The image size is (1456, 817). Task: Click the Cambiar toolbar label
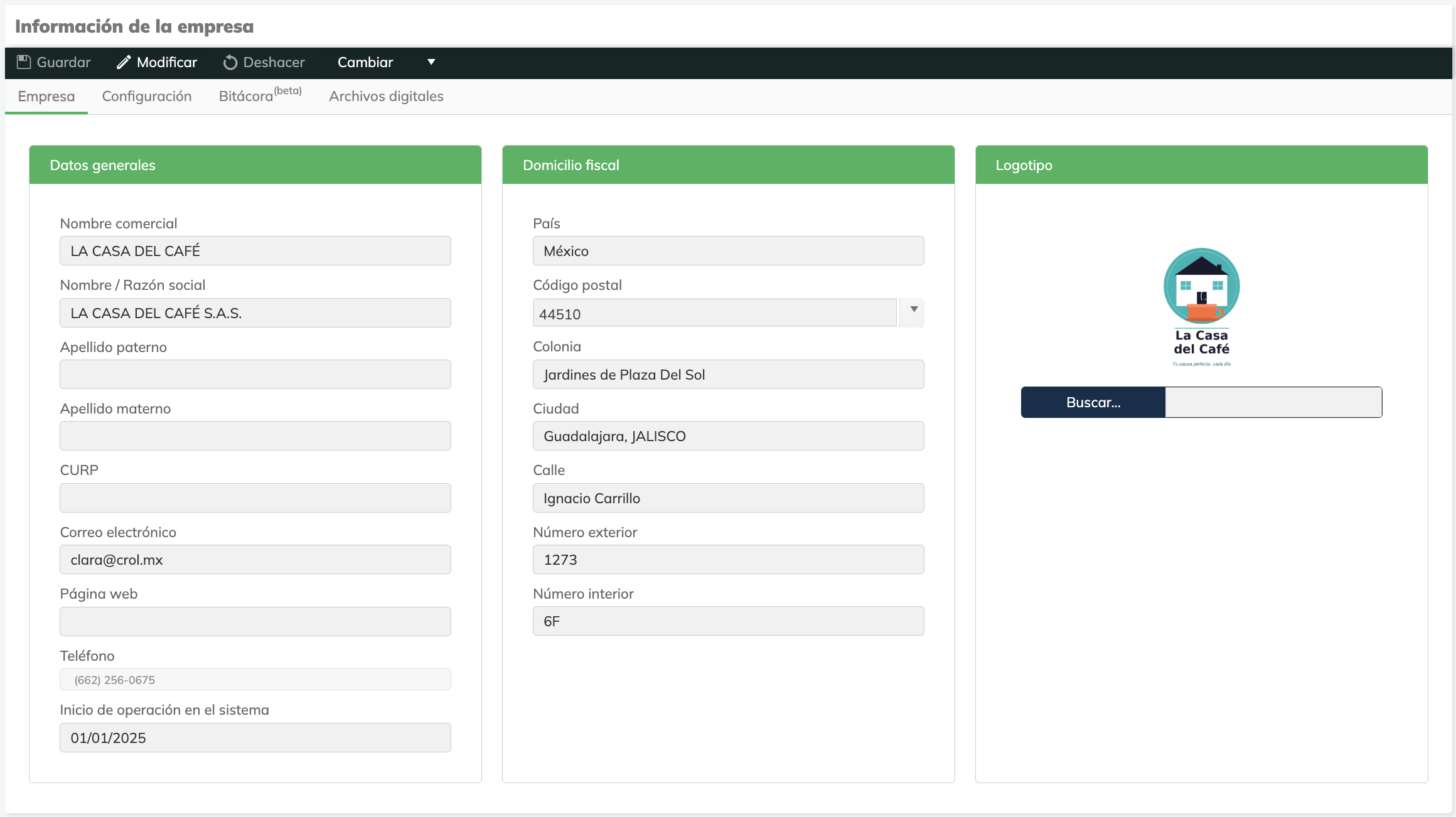365,62
